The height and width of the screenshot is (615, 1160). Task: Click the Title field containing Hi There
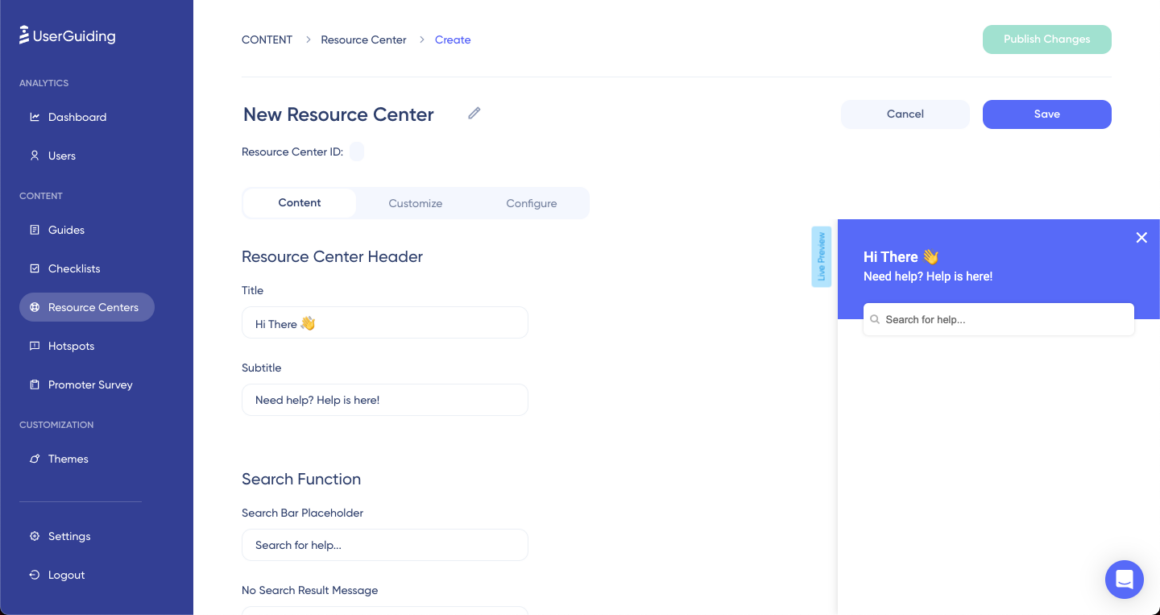(384, 322)
